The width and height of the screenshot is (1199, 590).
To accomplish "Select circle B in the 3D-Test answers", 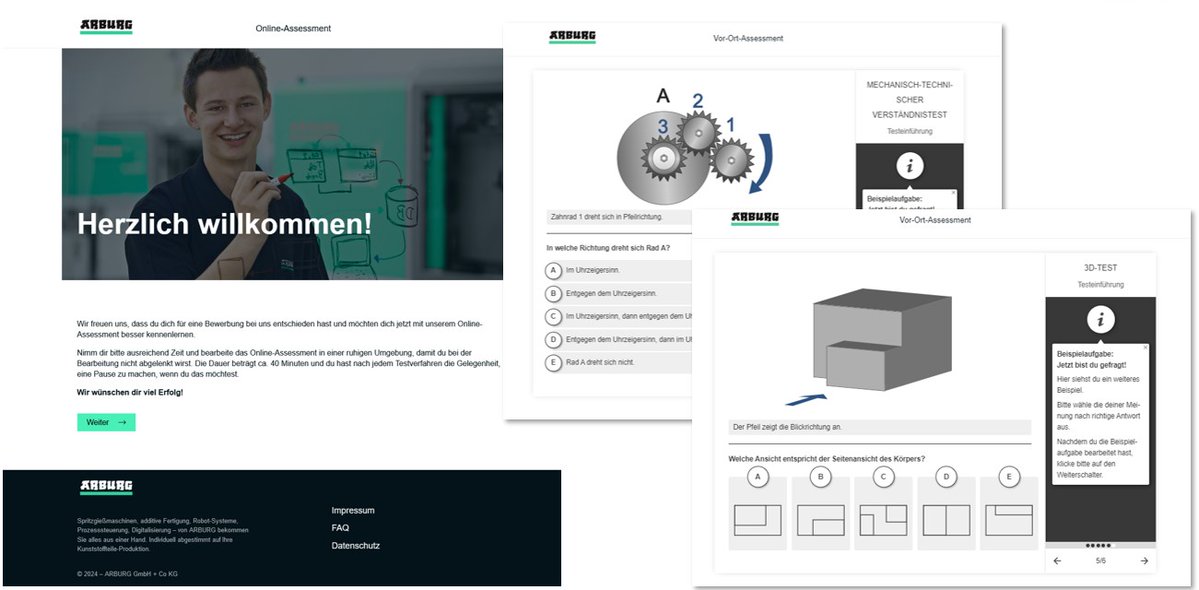I will 820,478.
